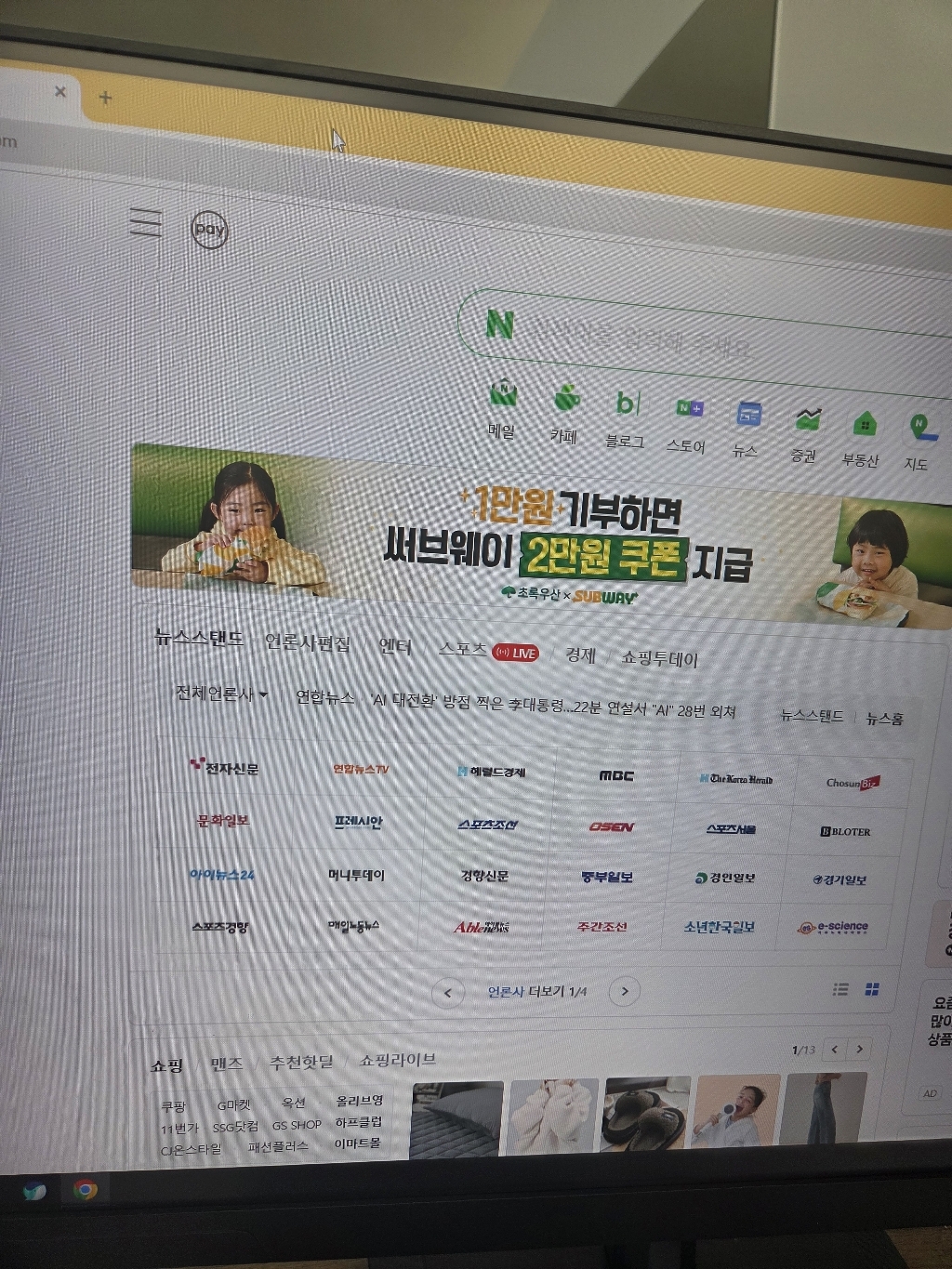The width and height of the screenshot is (952, 1269).
Task: Open a new browser tab with plus button
Action: tap(105, 98)
